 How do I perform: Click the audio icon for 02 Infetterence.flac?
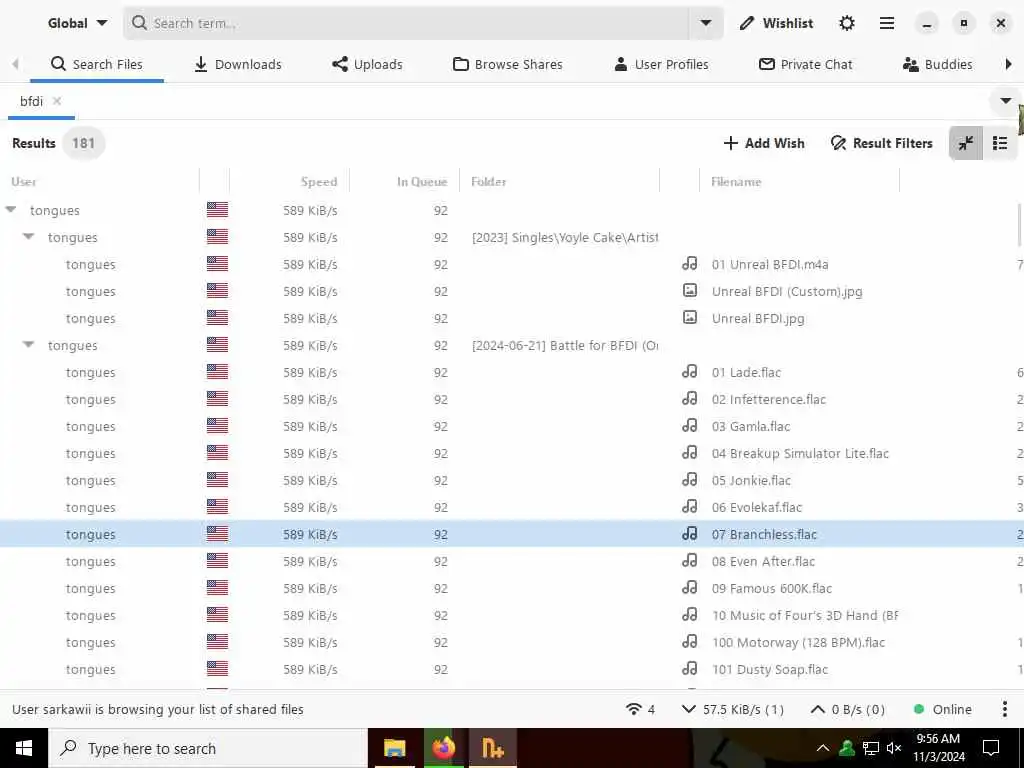tap(690, 398)
